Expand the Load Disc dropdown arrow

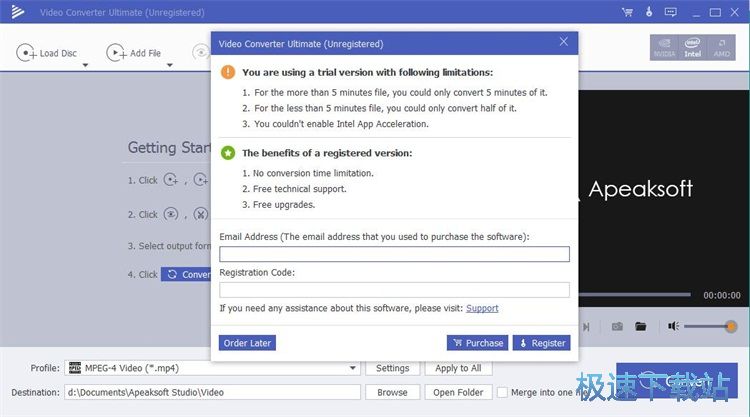click(85, 65)
